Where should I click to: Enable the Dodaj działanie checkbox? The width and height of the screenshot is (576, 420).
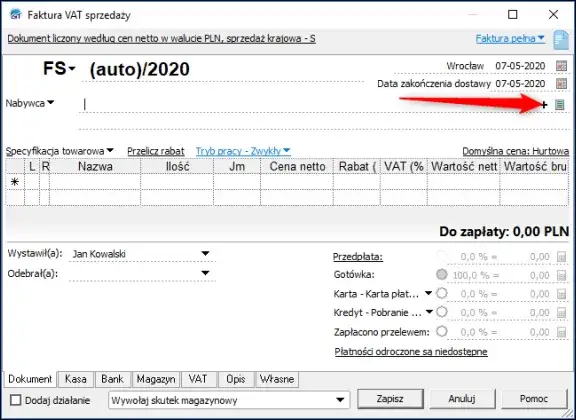pos(16,400)
